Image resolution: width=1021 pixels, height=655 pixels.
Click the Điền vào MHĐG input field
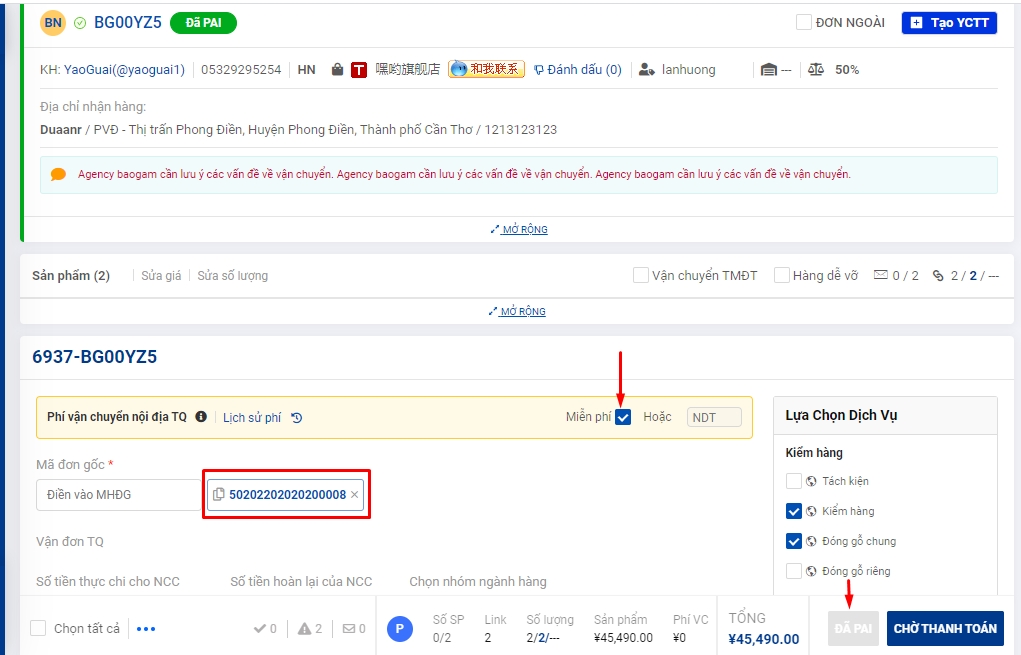[118, 495]
